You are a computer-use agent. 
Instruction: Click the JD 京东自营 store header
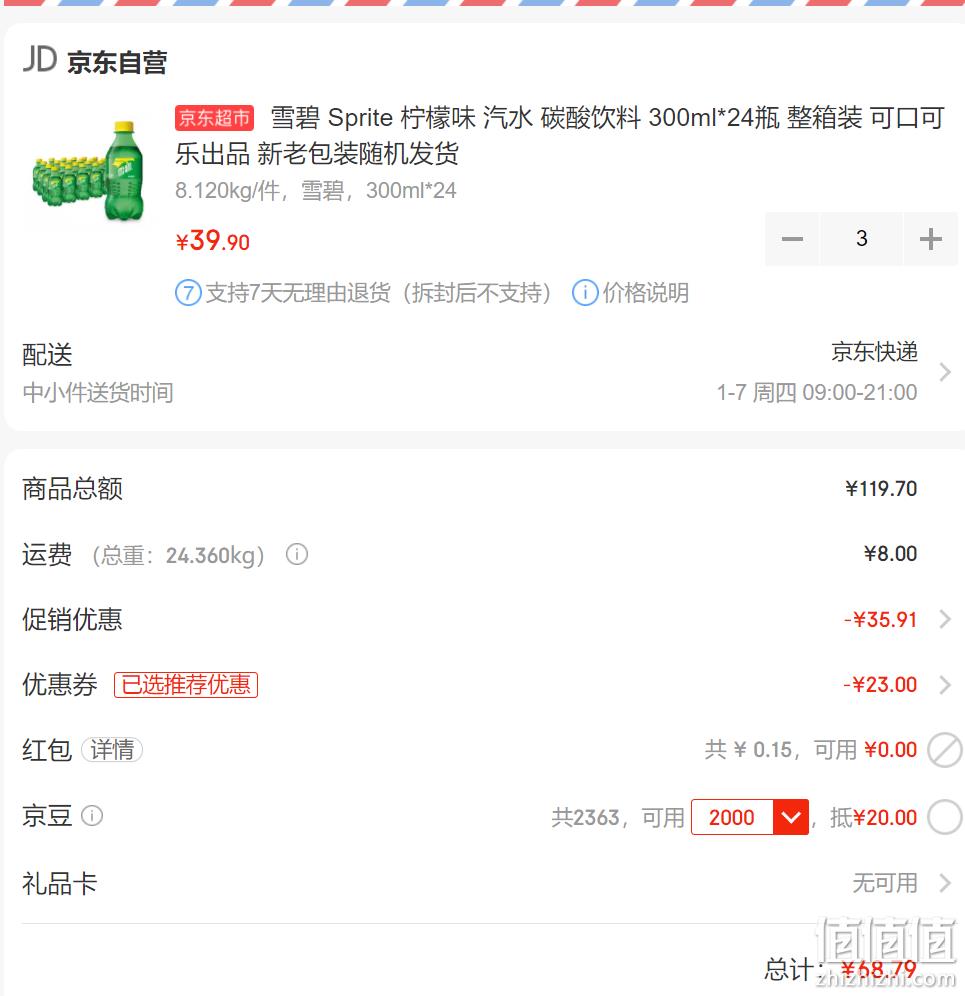[95, 62]
